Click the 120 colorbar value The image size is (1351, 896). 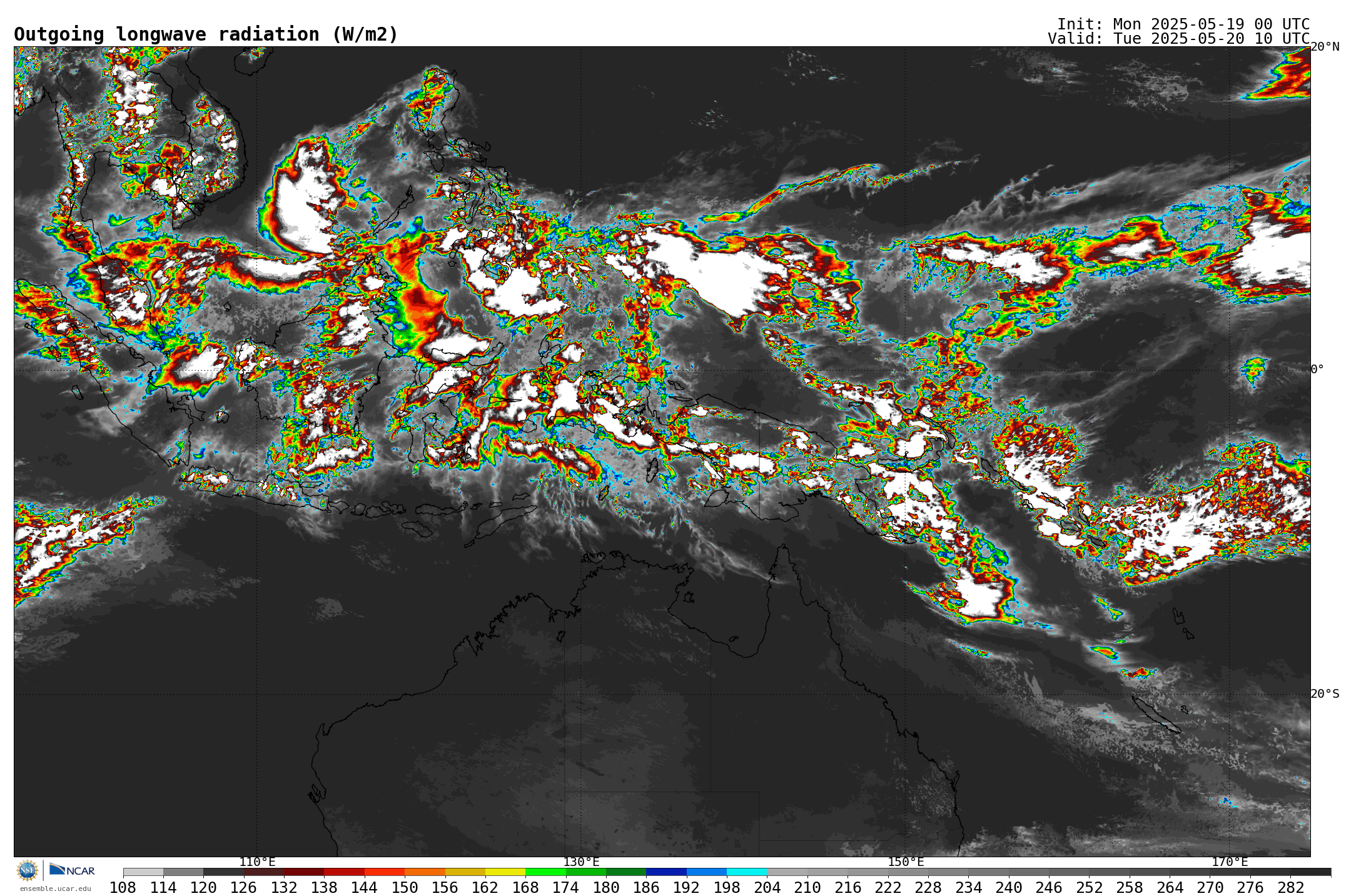pyautogui.click(x=203, y=888)
